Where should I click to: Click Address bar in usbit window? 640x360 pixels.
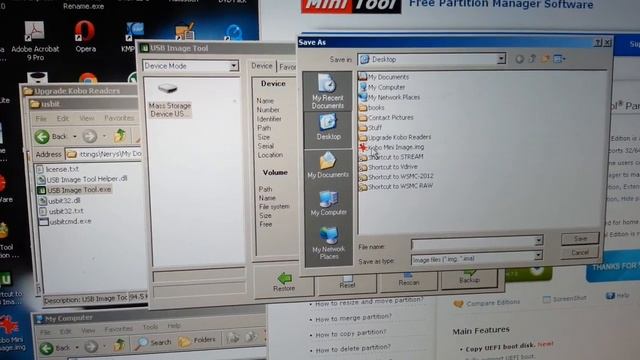click(x=103, y=154)
